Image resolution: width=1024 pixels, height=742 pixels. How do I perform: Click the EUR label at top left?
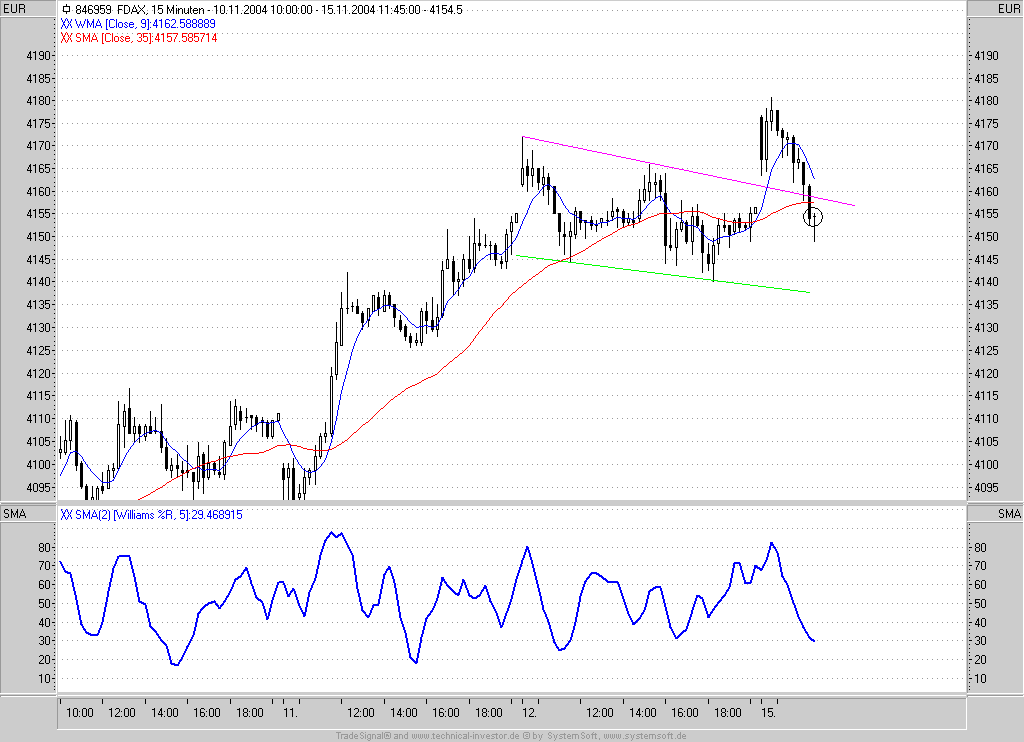(x=14, y=8)
